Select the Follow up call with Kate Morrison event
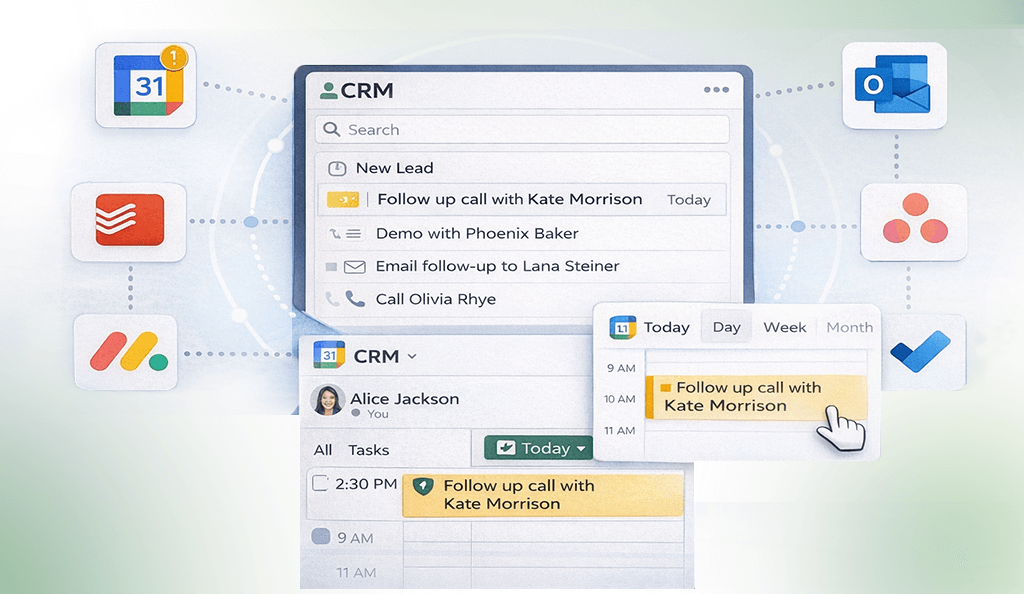The image size is (1024, 594). point(755,396)
